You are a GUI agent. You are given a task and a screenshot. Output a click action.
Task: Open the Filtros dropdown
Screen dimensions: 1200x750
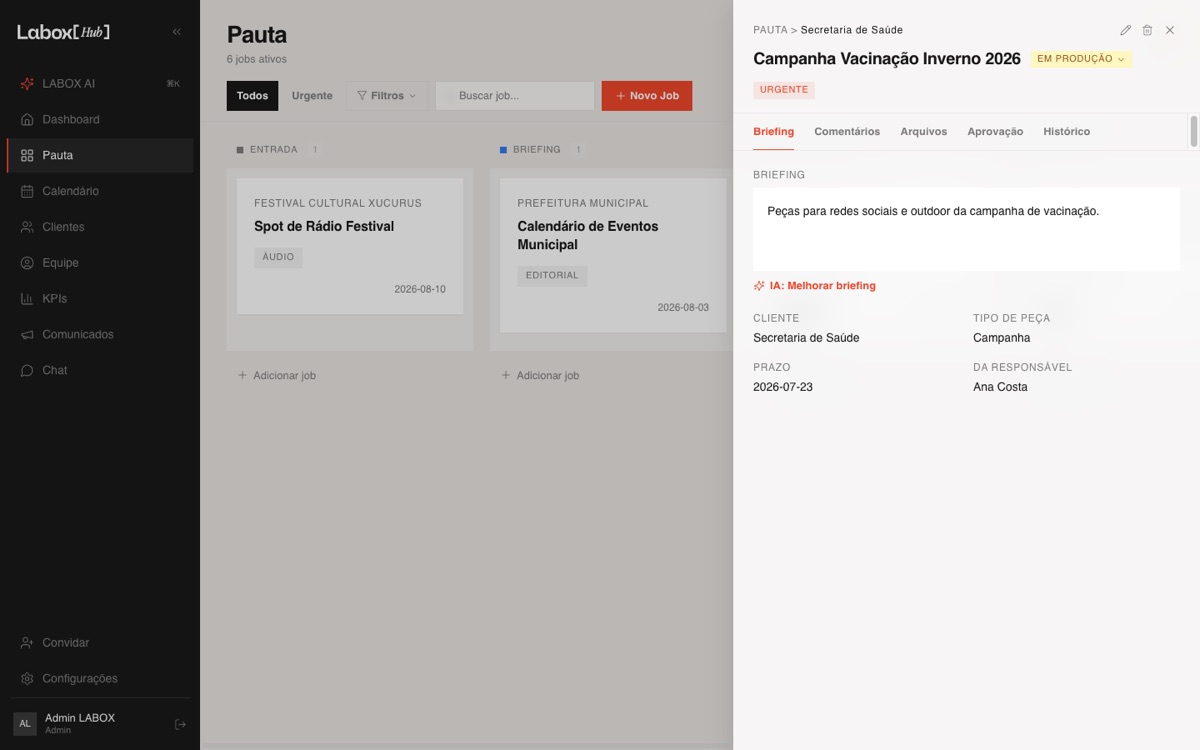coord(387,96)
